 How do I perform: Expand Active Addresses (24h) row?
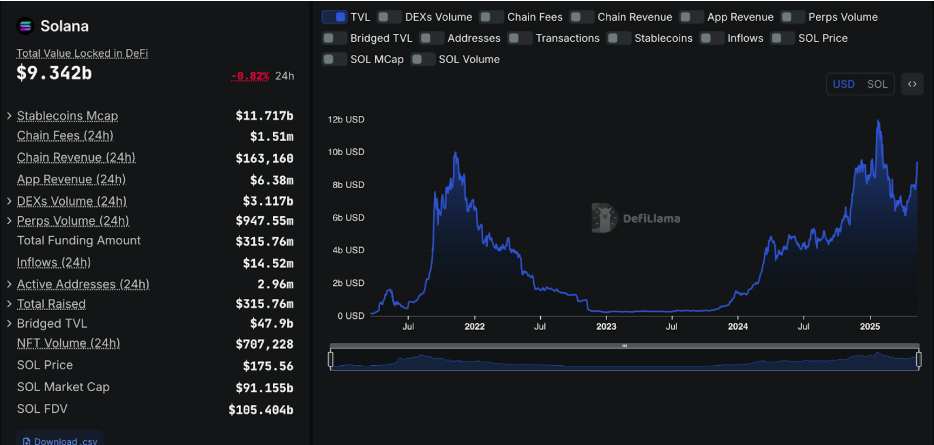point(9,284)
